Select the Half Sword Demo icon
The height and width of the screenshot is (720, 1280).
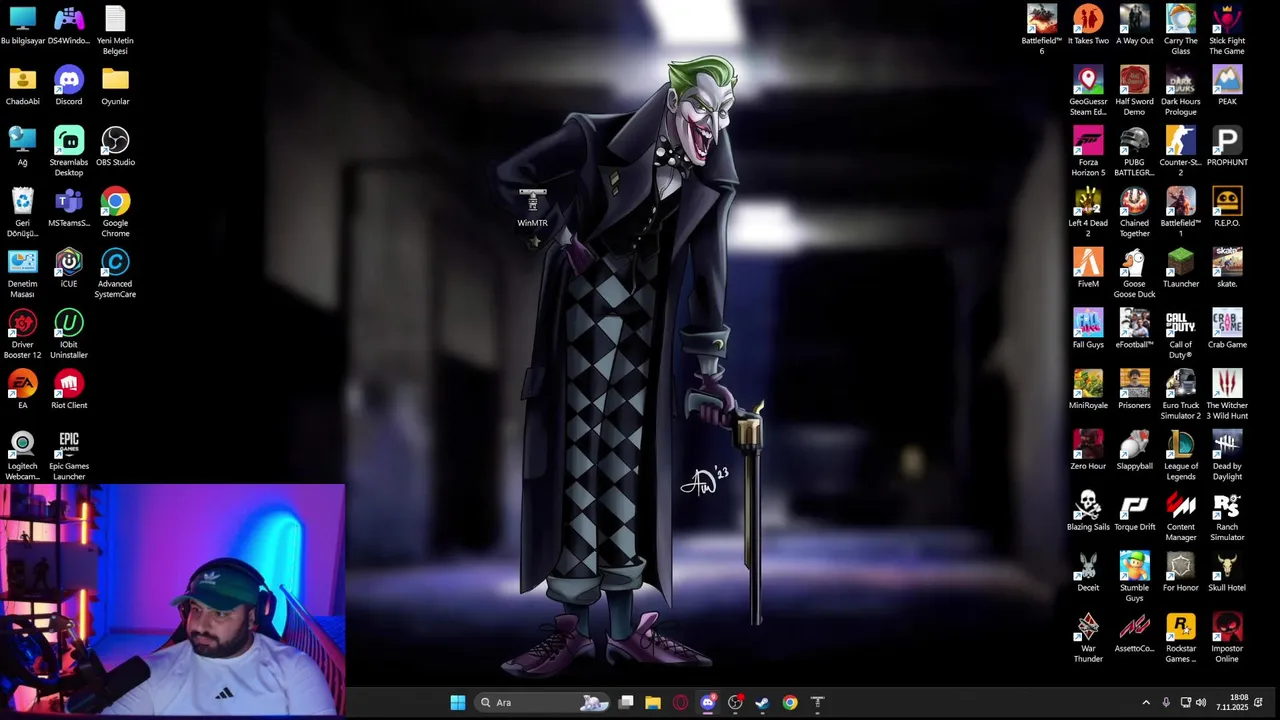tap(1134, 92)
